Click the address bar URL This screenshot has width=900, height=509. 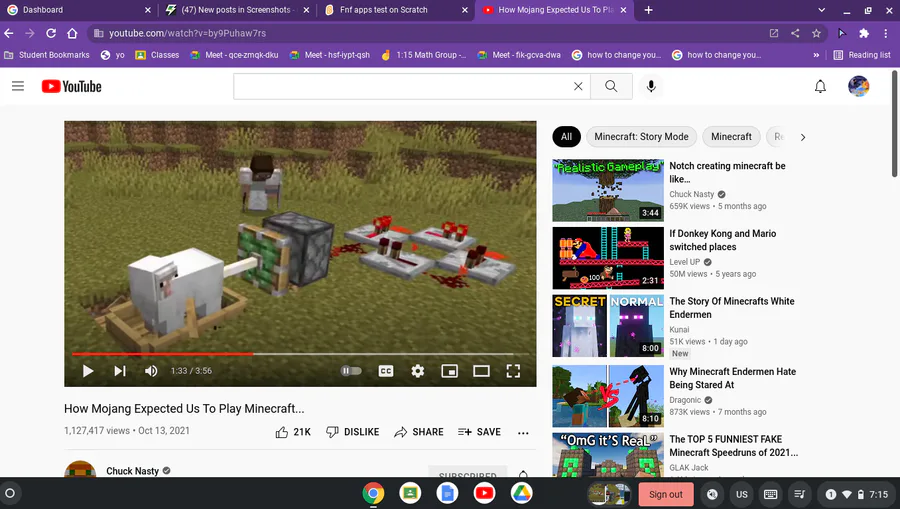(187, 33)
